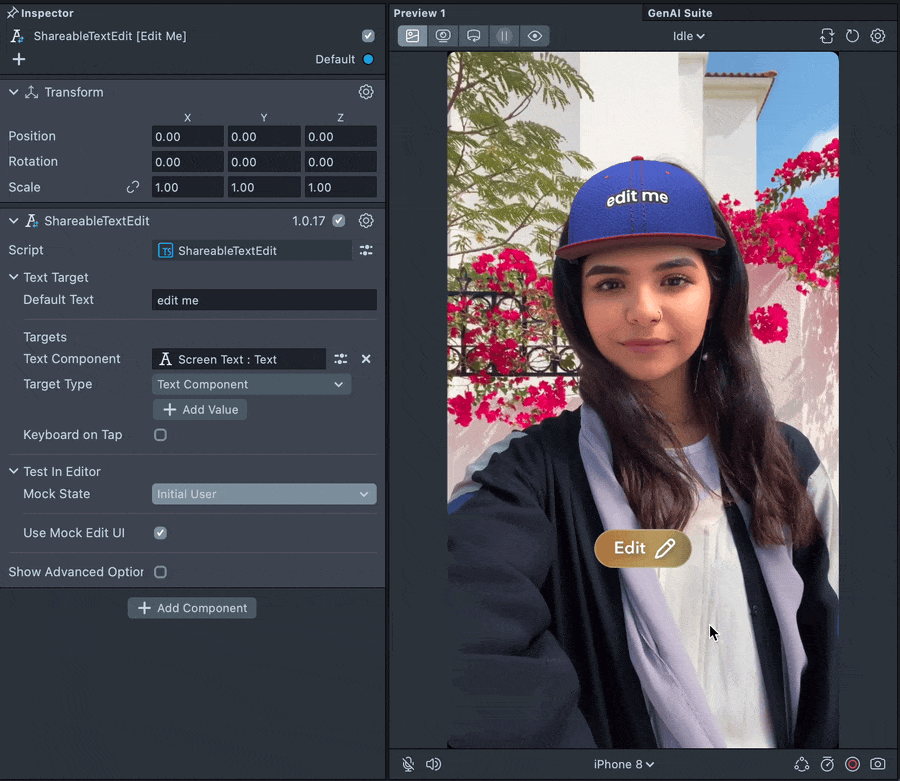Toggle the preview speaker audio icon
900x781 pixels.
point(433,764)
